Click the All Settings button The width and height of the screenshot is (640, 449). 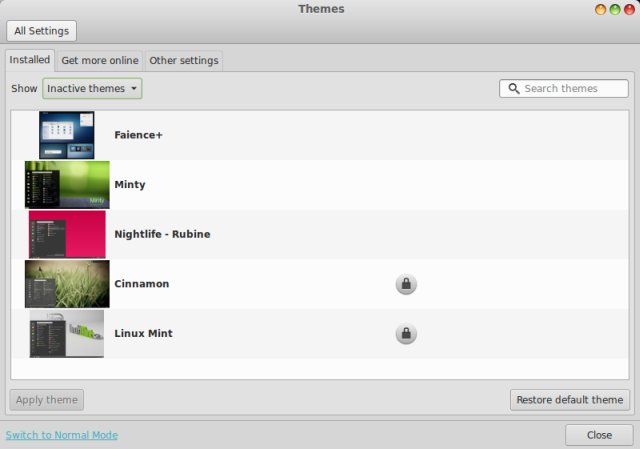pos(42,31)
